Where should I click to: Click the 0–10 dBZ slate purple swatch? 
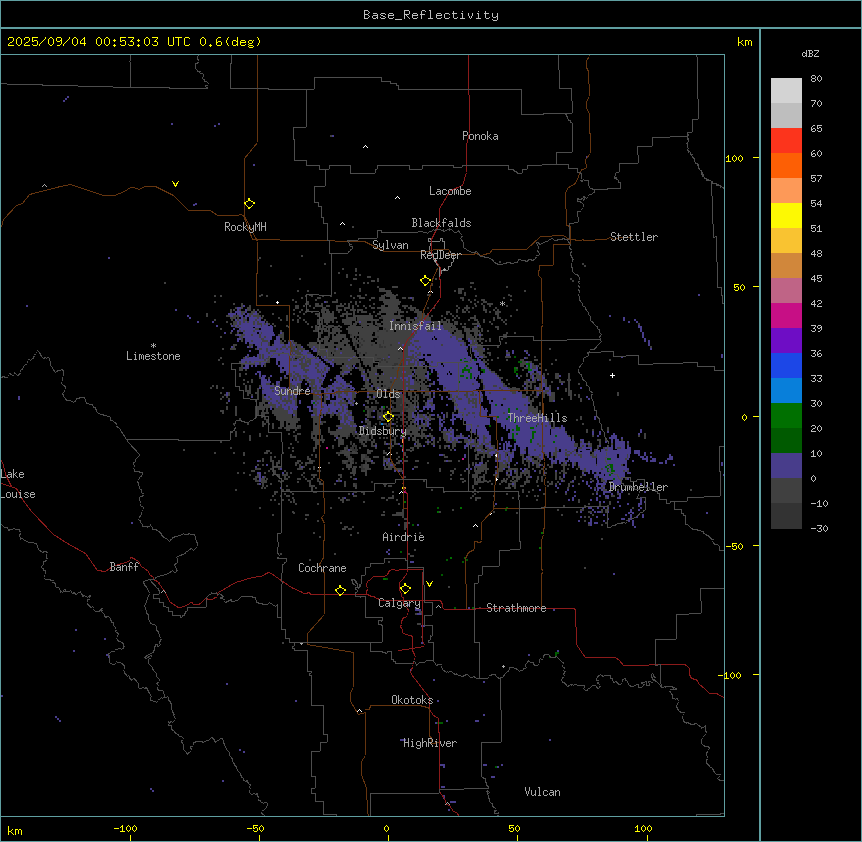pyautogui.click(x=786, y=466)
